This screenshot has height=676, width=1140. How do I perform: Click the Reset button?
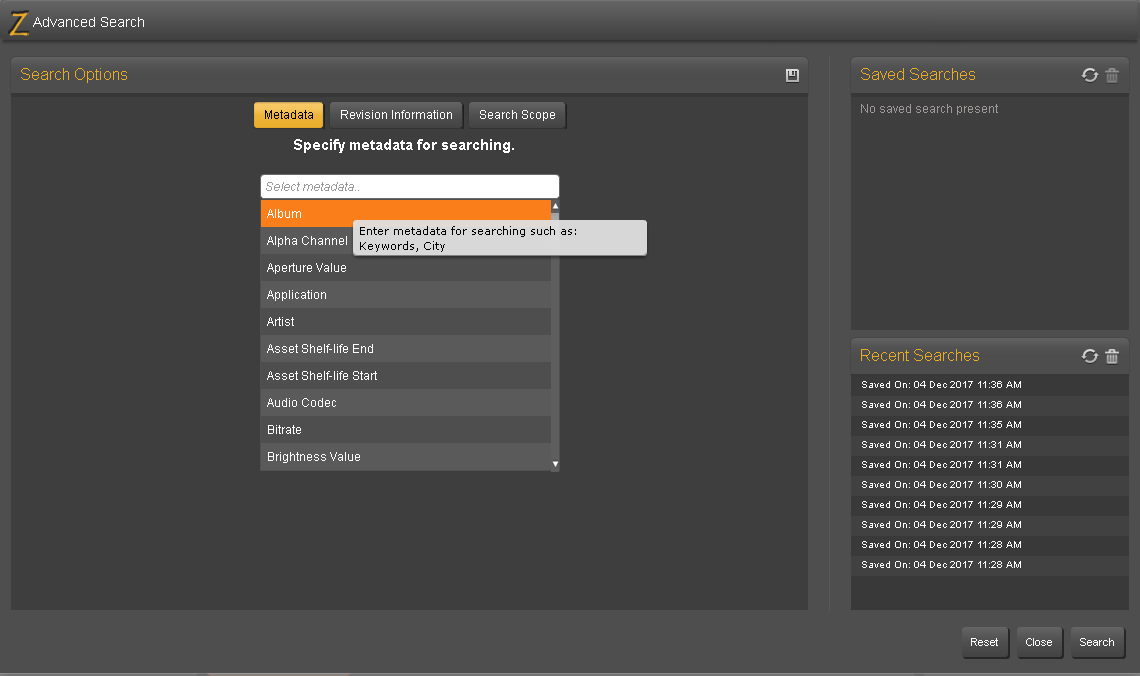coord(984,643)
